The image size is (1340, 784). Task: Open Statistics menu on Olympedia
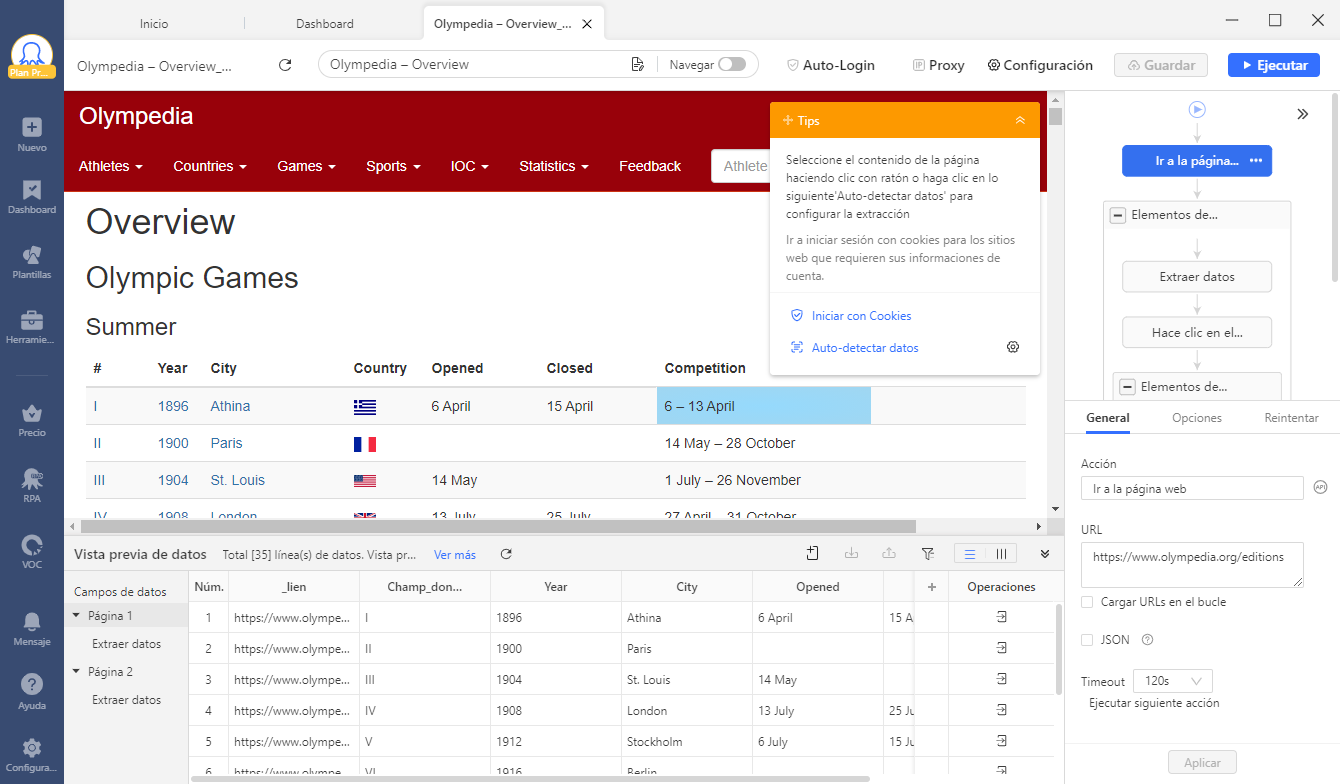click(554, 166)
